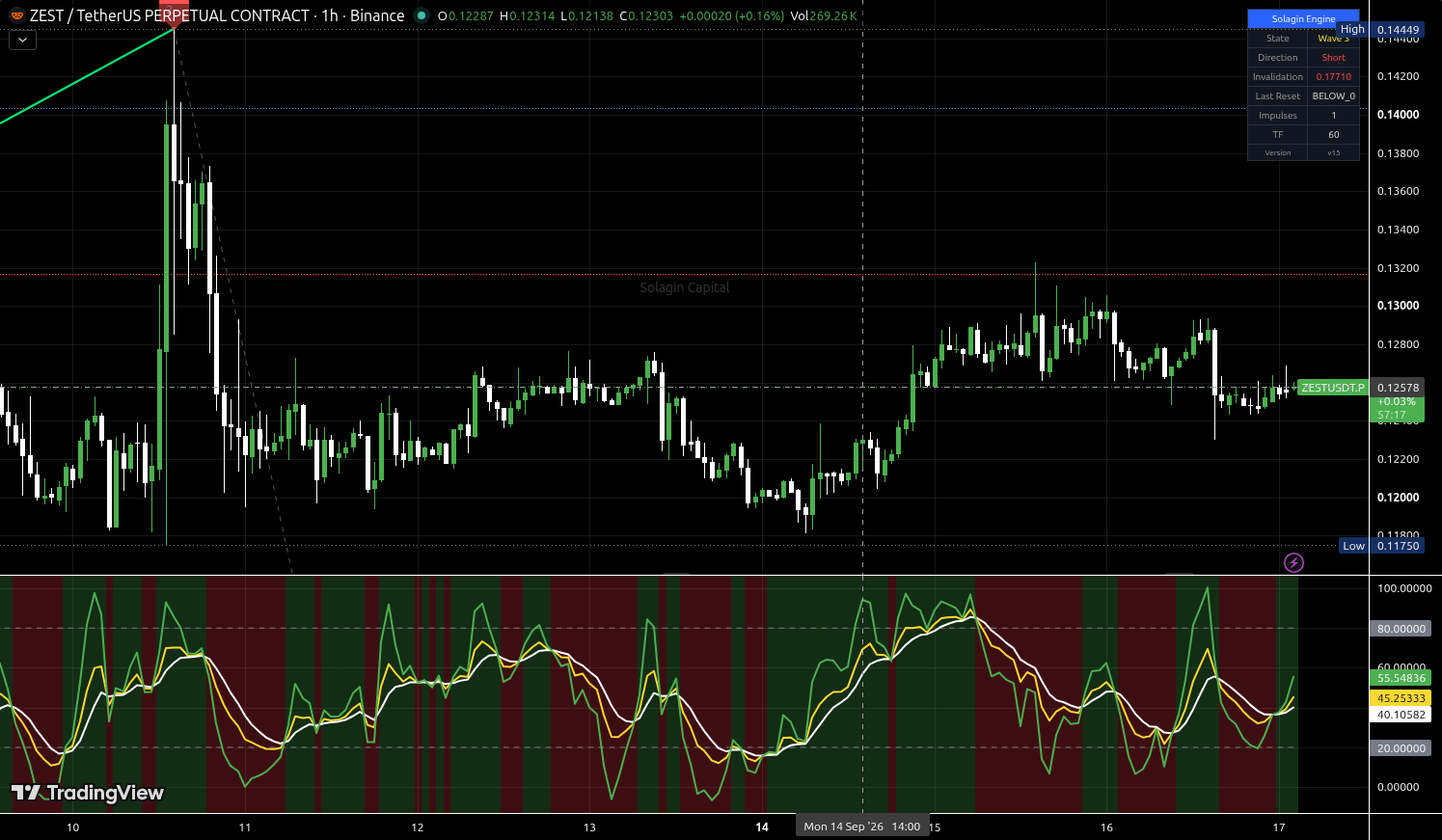Click the Last Reset row label
Viewport: 1442px width, 840px height.
[1278, 96]
